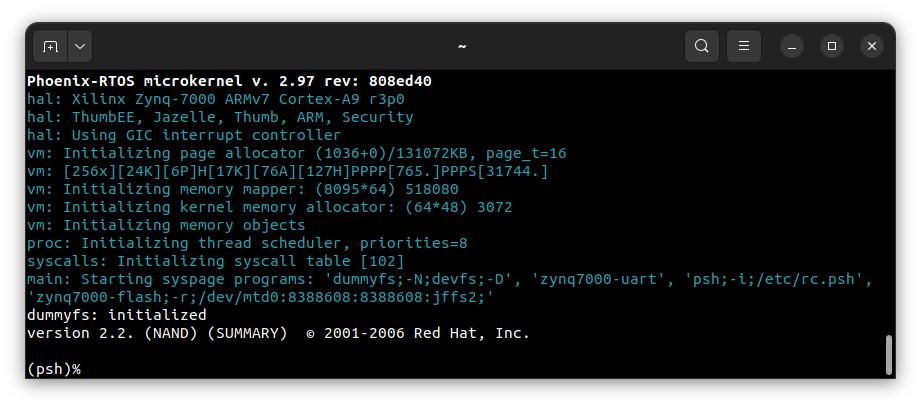Viewport: 921px width, 407px height.
Task: Click the 'Using GIC interrupt controller' line
Action: click(x=184, y=135)
